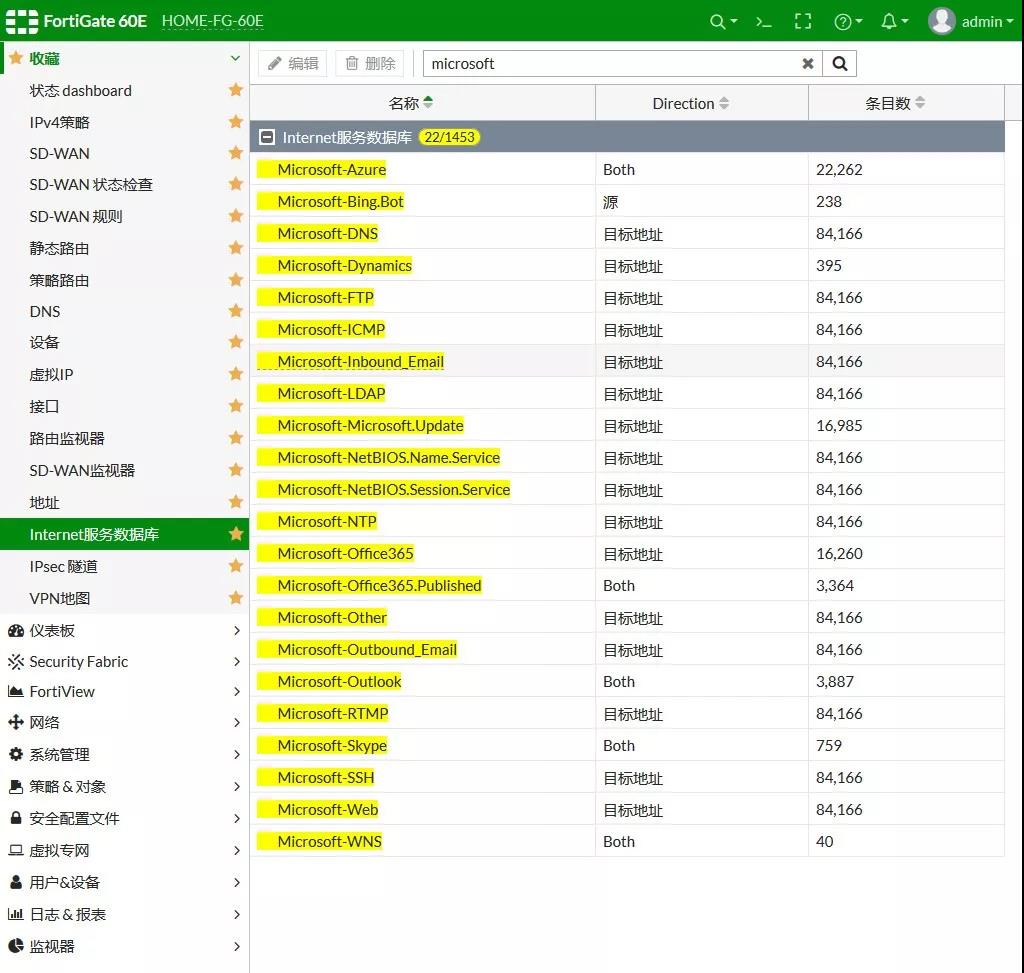Select the Microsoft-DNS entry

627,233
